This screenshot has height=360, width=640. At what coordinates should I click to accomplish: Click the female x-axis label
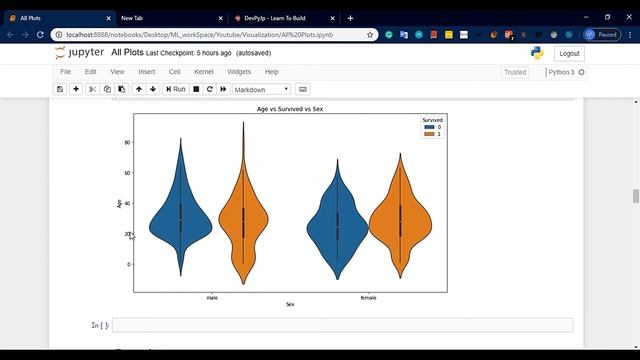tap(368, 298)
